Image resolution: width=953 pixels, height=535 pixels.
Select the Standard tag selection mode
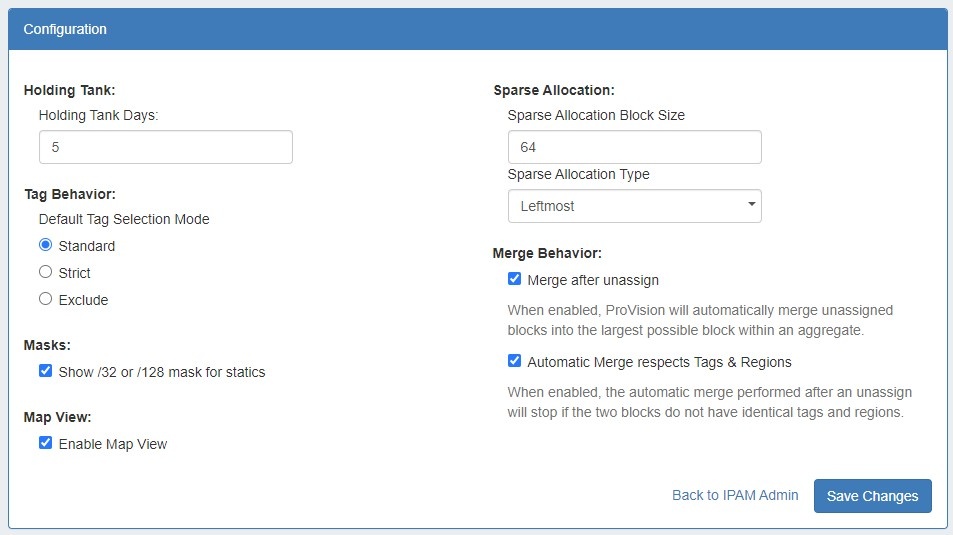click(45, 245)
